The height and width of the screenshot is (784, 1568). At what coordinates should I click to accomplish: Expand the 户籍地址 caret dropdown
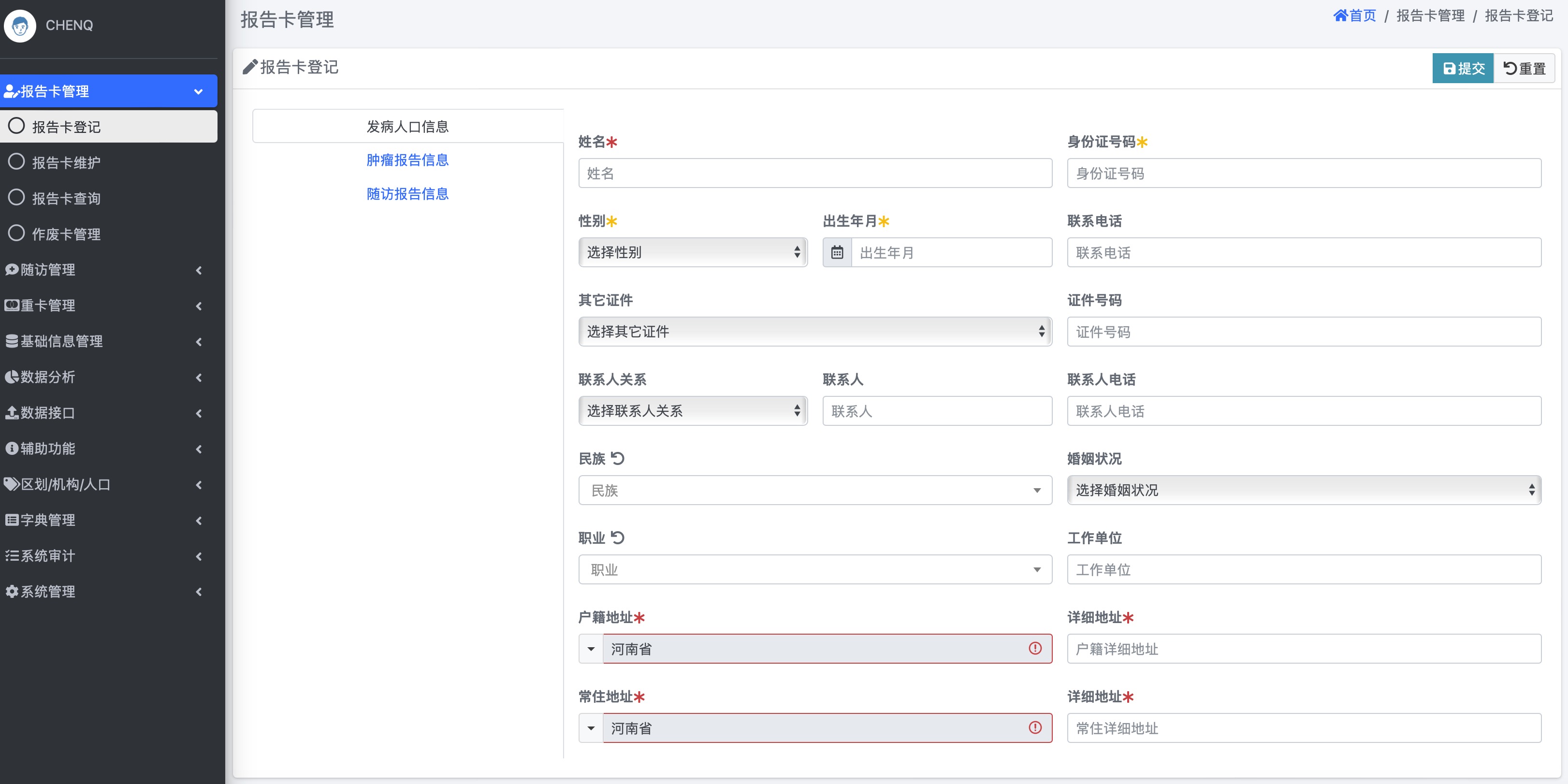click(x=591, y=649)
